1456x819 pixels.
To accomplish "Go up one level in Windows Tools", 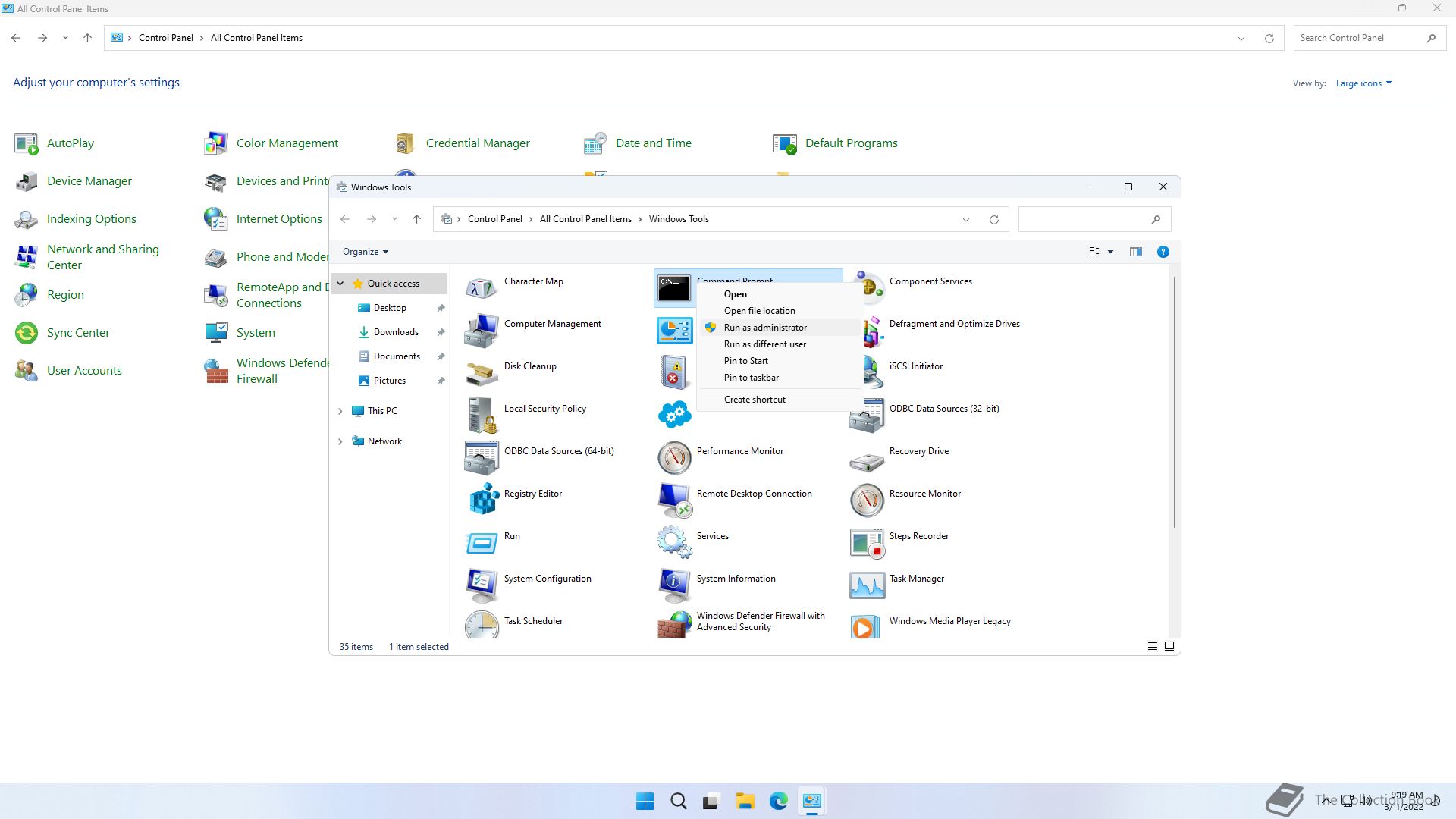I will [x=416, y=219].
